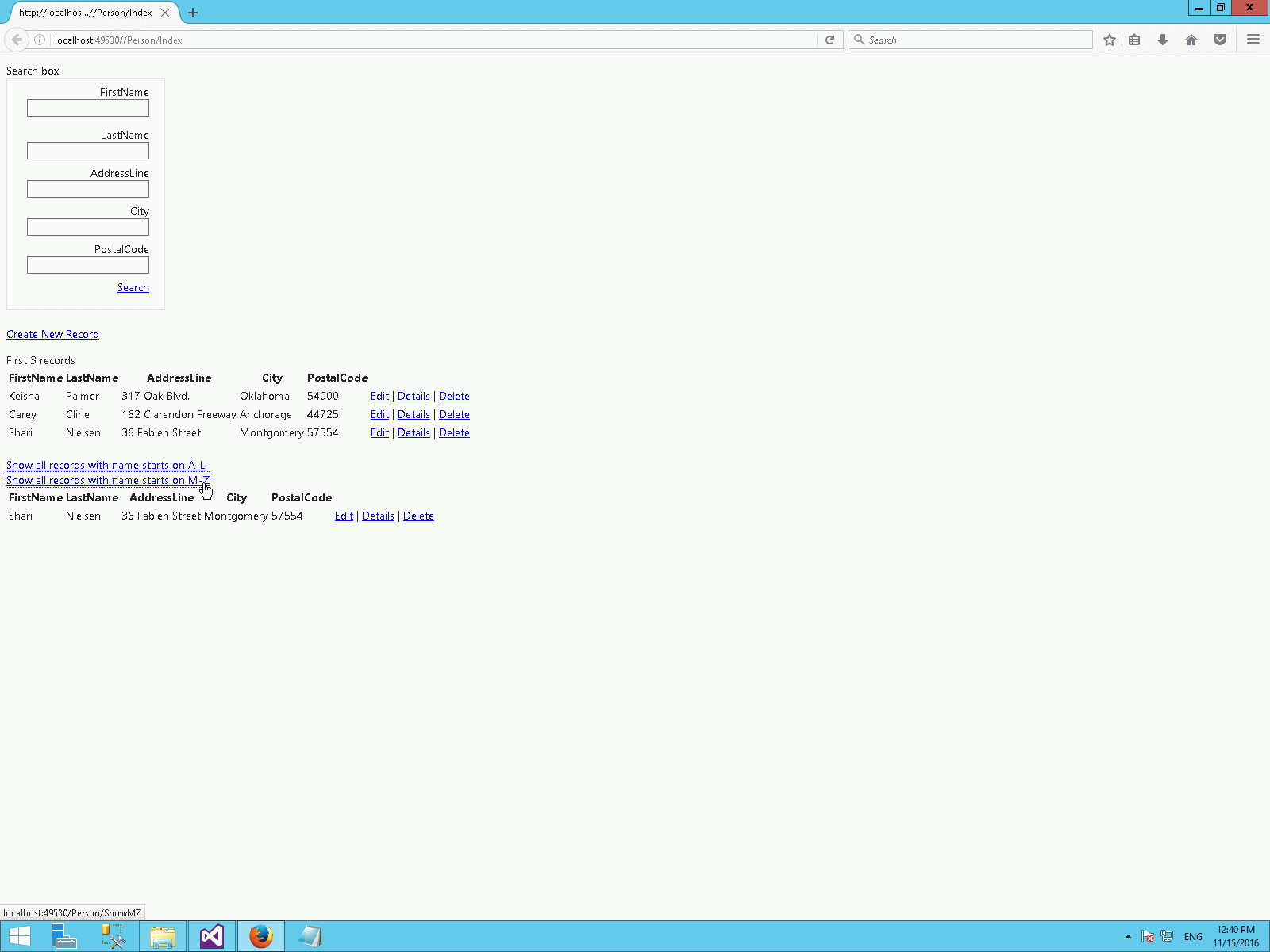The height and width of the screenshot is (952, 1270).
Task: Open the downloads arrow icon
Action: (x=1163, y=40)
